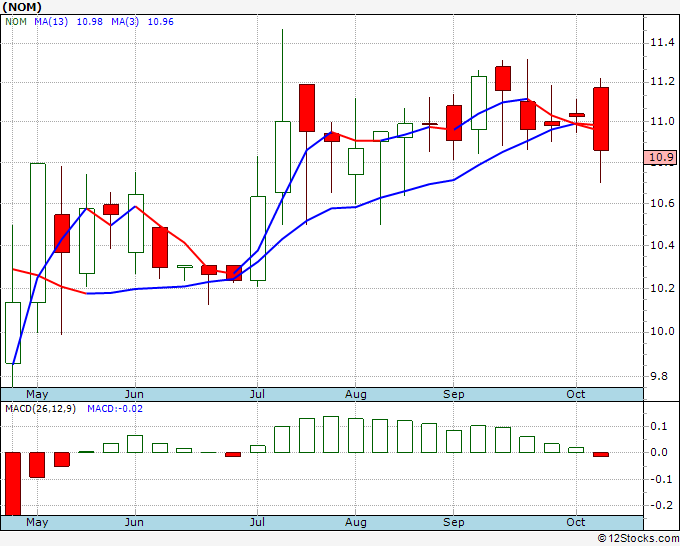Click the -0.2 MACD axis label
Screen dimensions: 680x546
tap(662, 505)
